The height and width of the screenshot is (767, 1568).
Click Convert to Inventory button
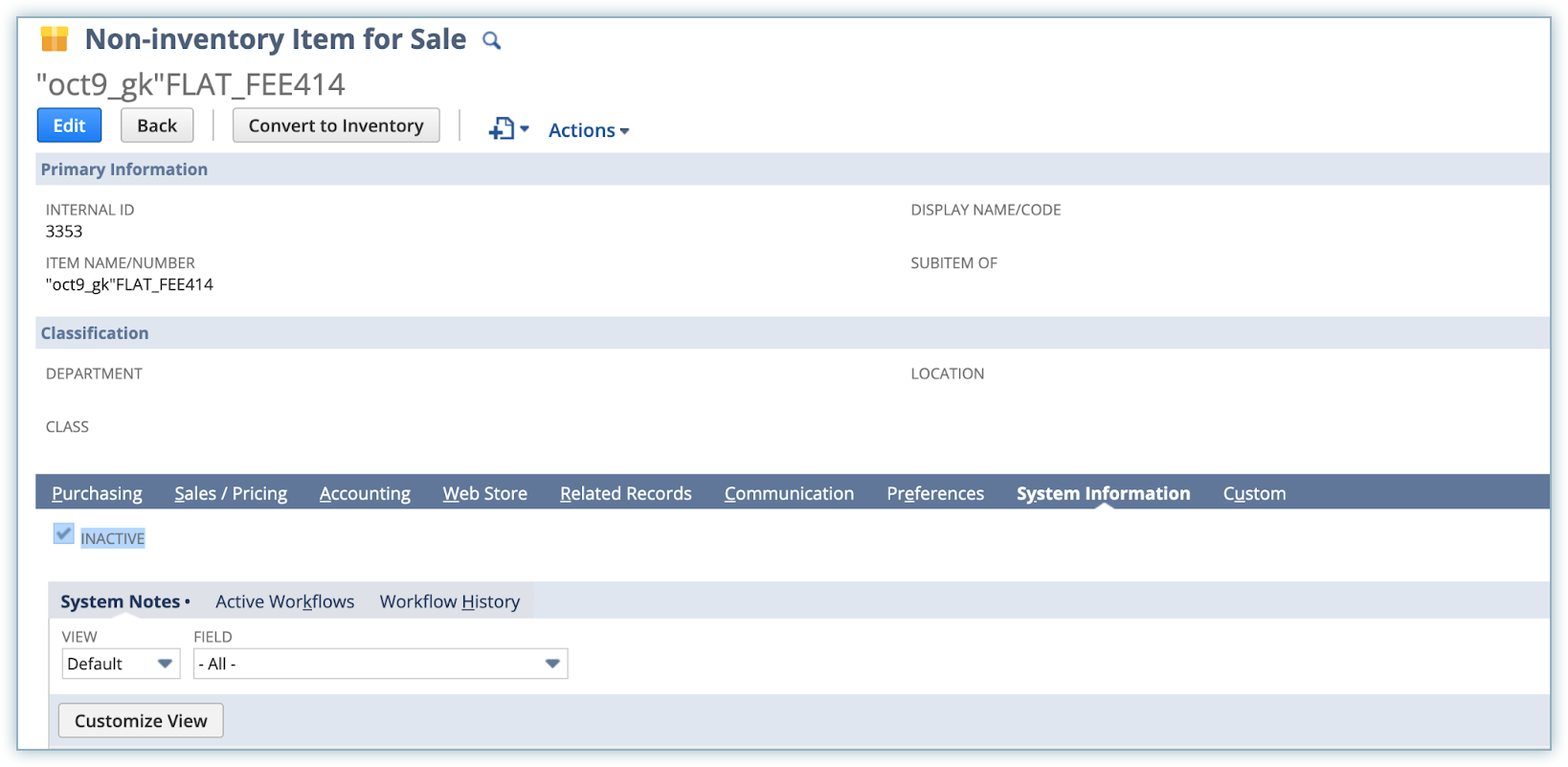(336, 125)
